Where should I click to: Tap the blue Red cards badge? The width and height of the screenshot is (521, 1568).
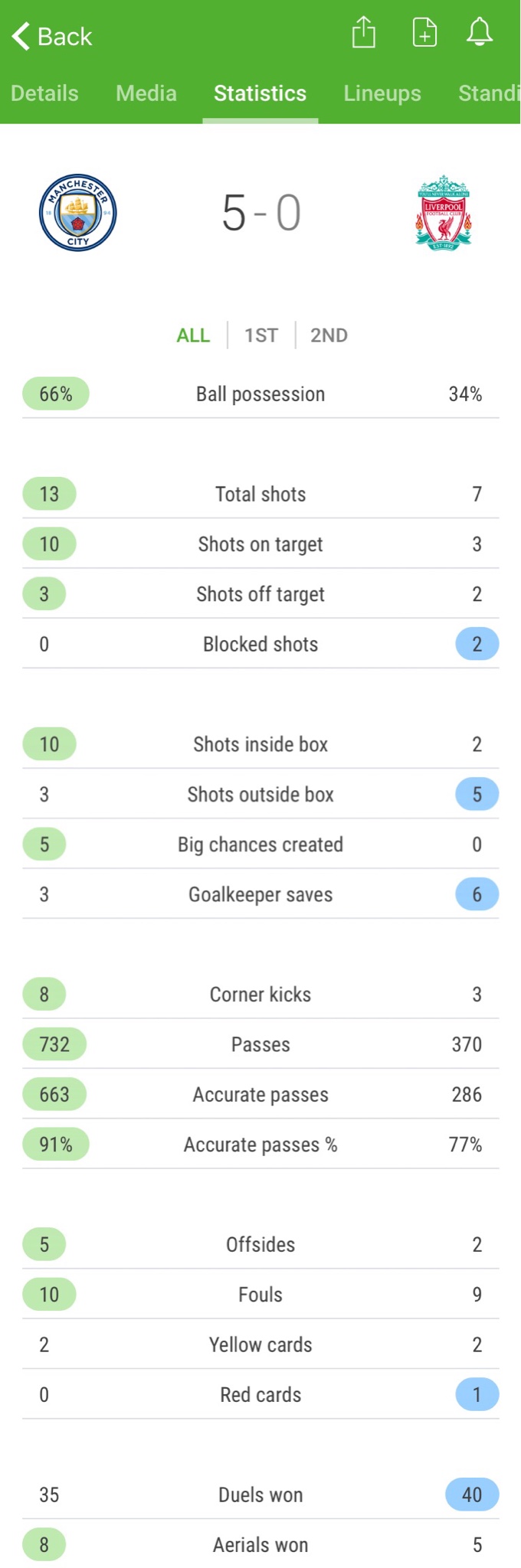pyautogui.click(x=477, y=1395)
